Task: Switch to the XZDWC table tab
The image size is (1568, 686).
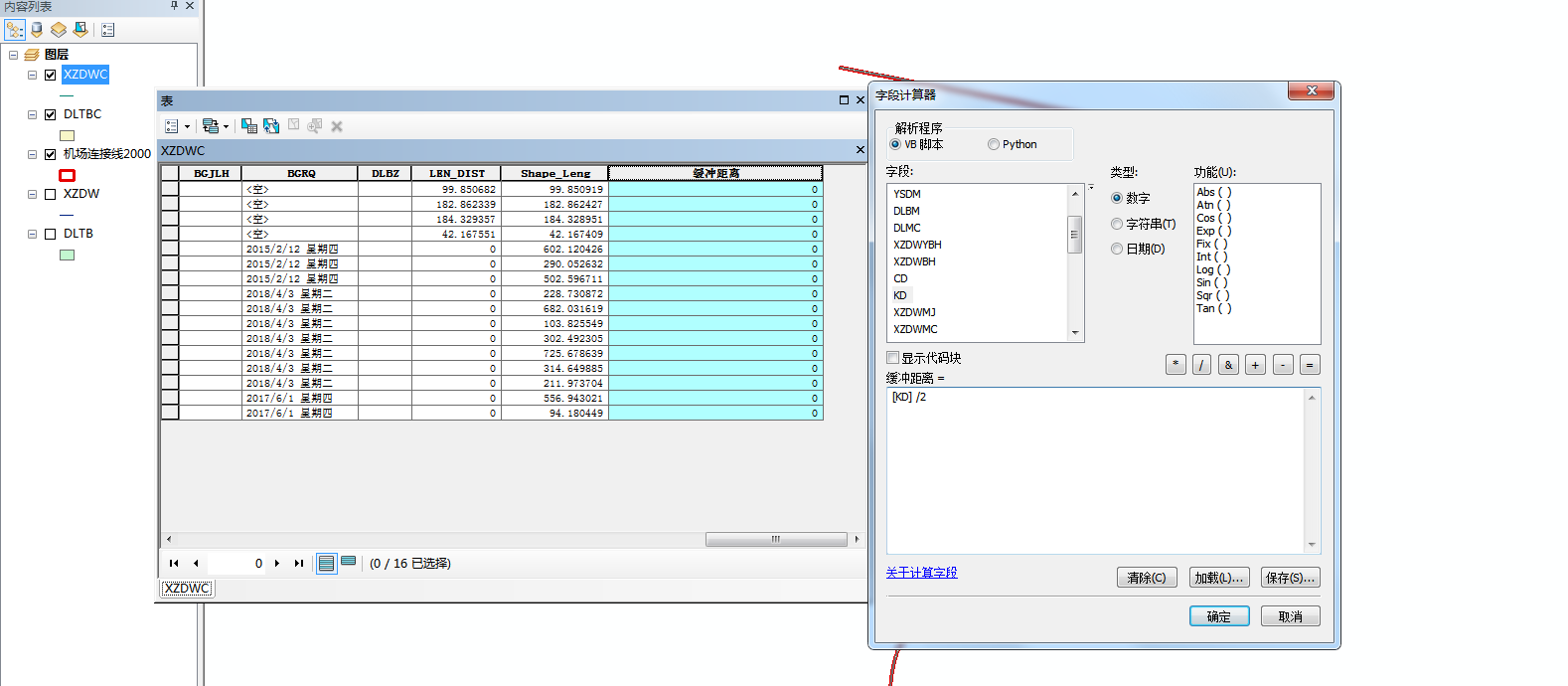Action: pyautogui.click(x=187, y=589)
